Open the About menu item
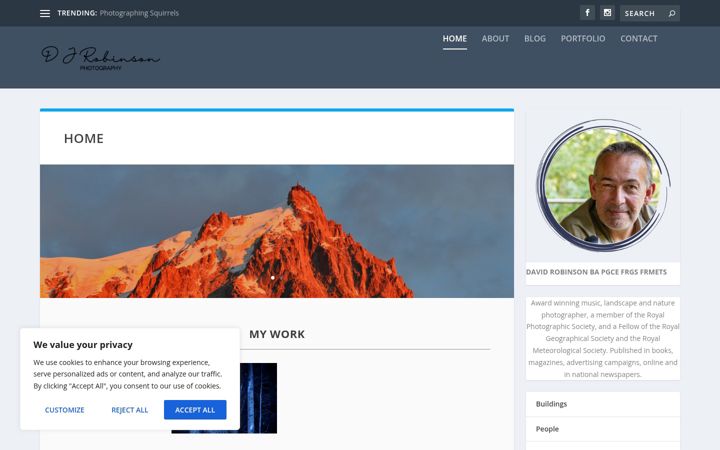The height and width of the screenshot is (450, 720). (x=495, y=39)
